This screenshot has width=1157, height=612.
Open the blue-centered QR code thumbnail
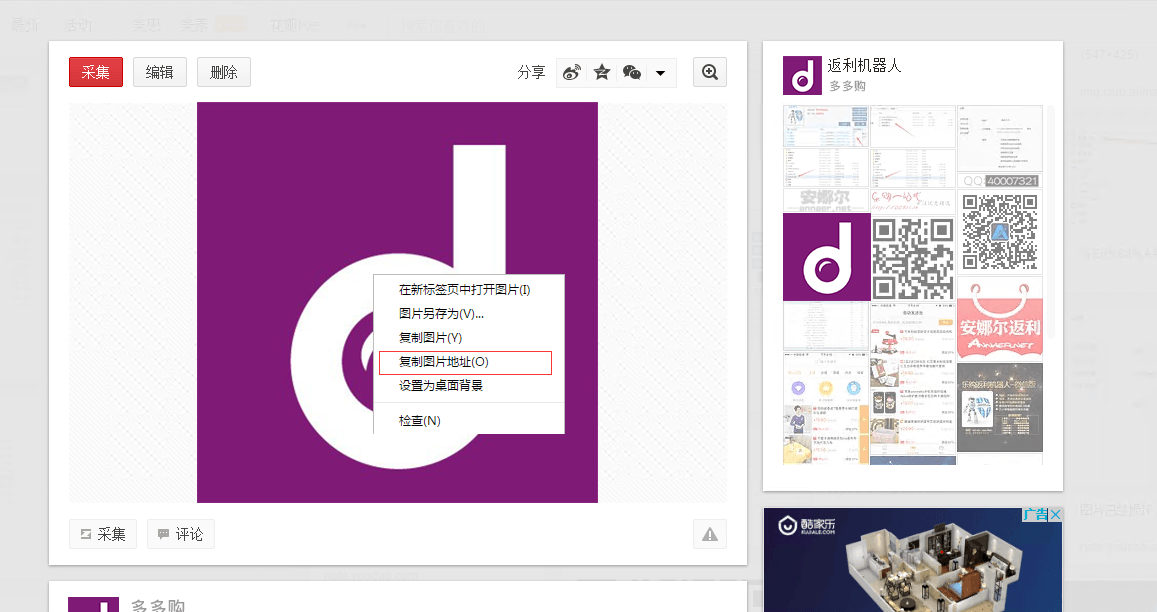click(1000, 233)
